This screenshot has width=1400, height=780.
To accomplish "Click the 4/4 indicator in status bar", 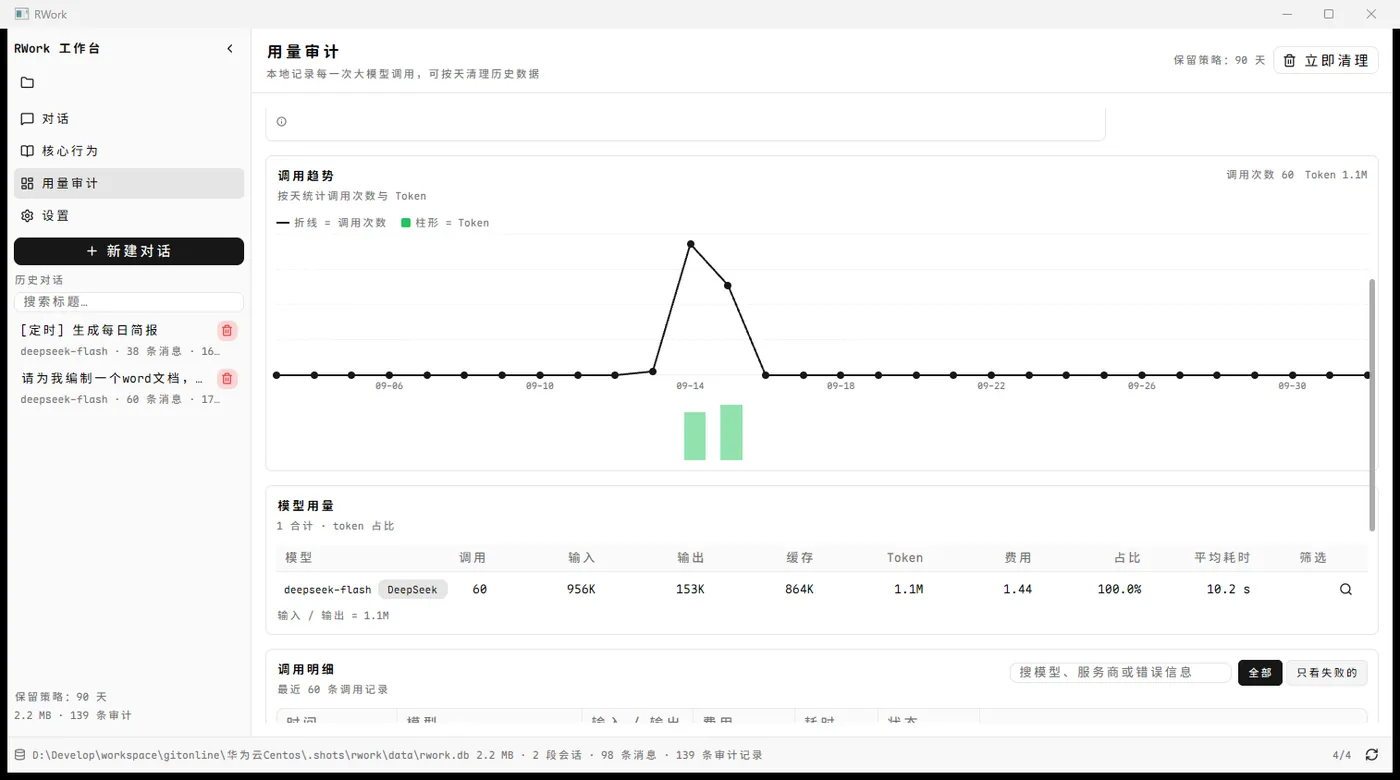I will click(1342, 755).
